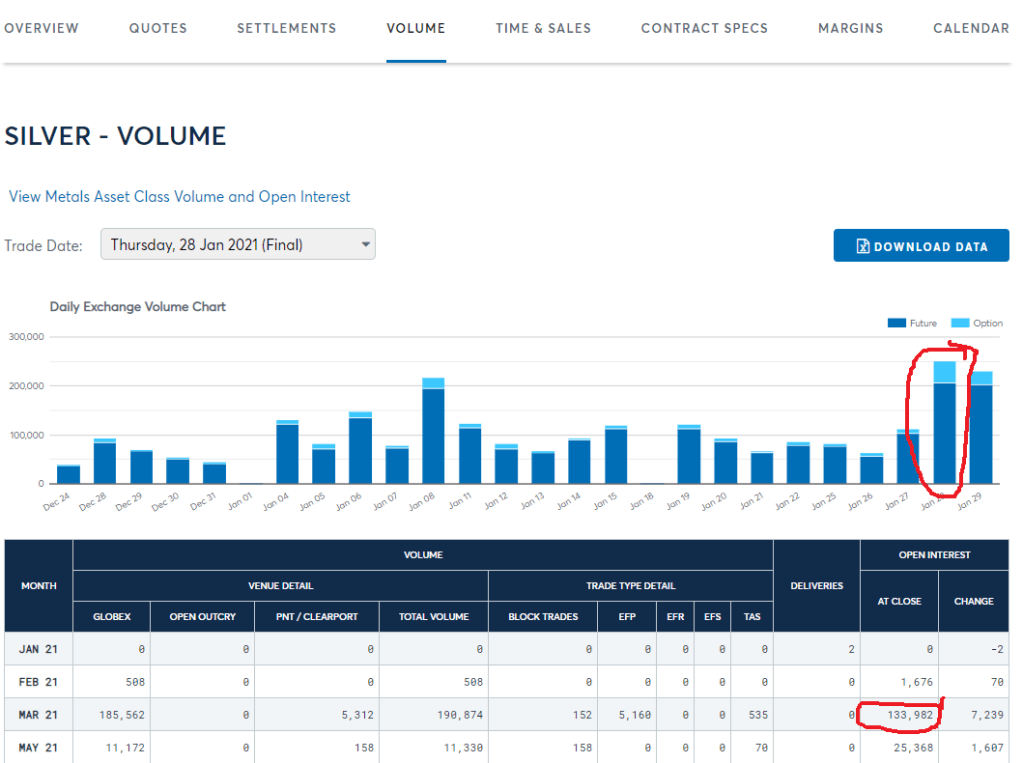1023x763 pixels.
Task: Switch to the Margins tab
Action: click(x=850, y=28)
